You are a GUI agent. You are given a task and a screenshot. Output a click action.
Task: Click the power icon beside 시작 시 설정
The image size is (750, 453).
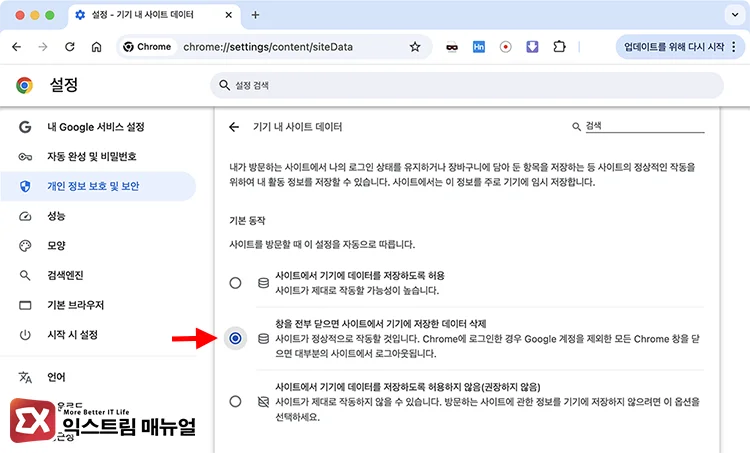pyautogui.click(x=25, y=335)
